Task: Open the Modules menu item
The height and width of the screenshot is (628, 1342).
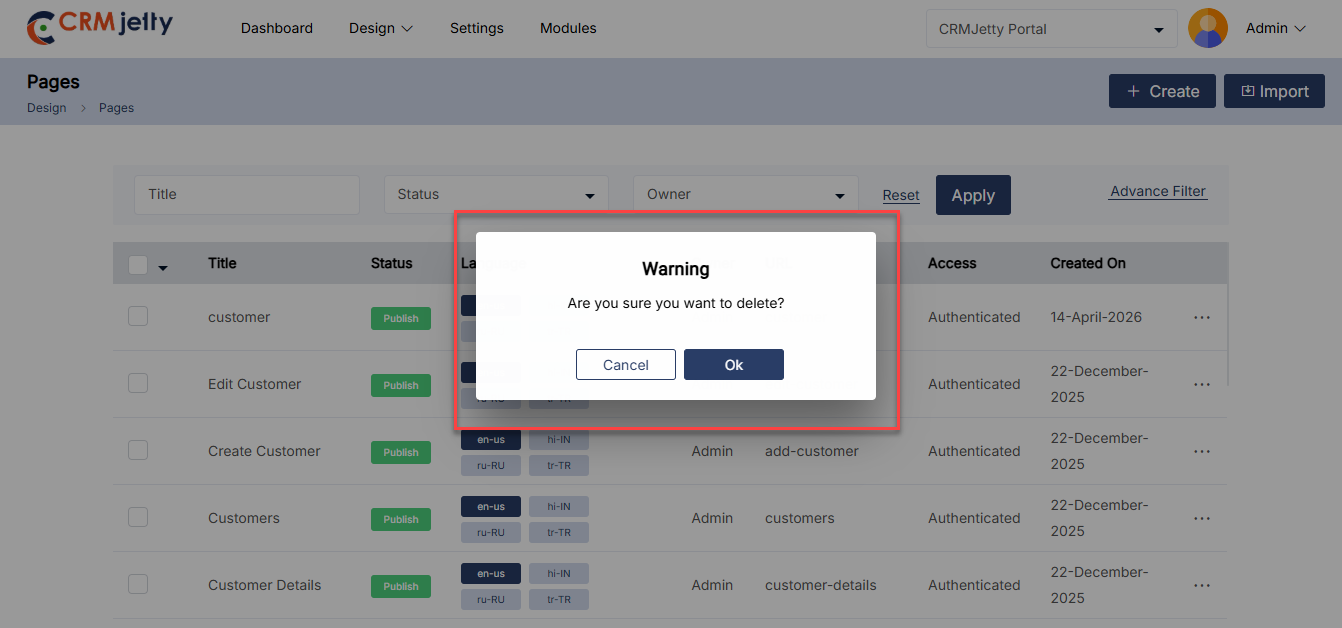Action: coord(568,28)
